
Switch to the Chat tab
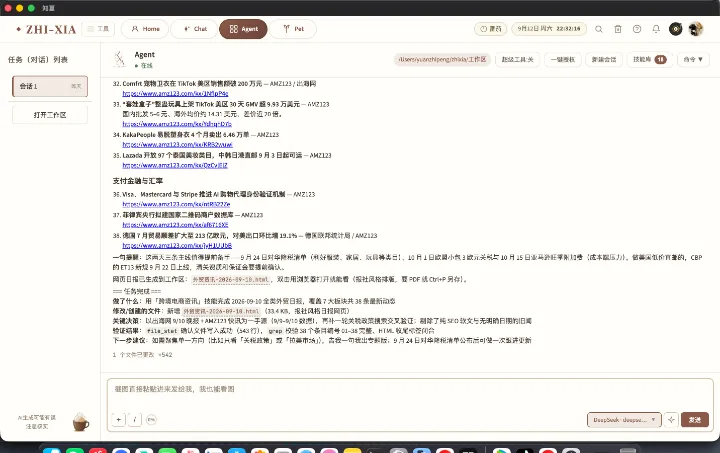click(195, 29)
